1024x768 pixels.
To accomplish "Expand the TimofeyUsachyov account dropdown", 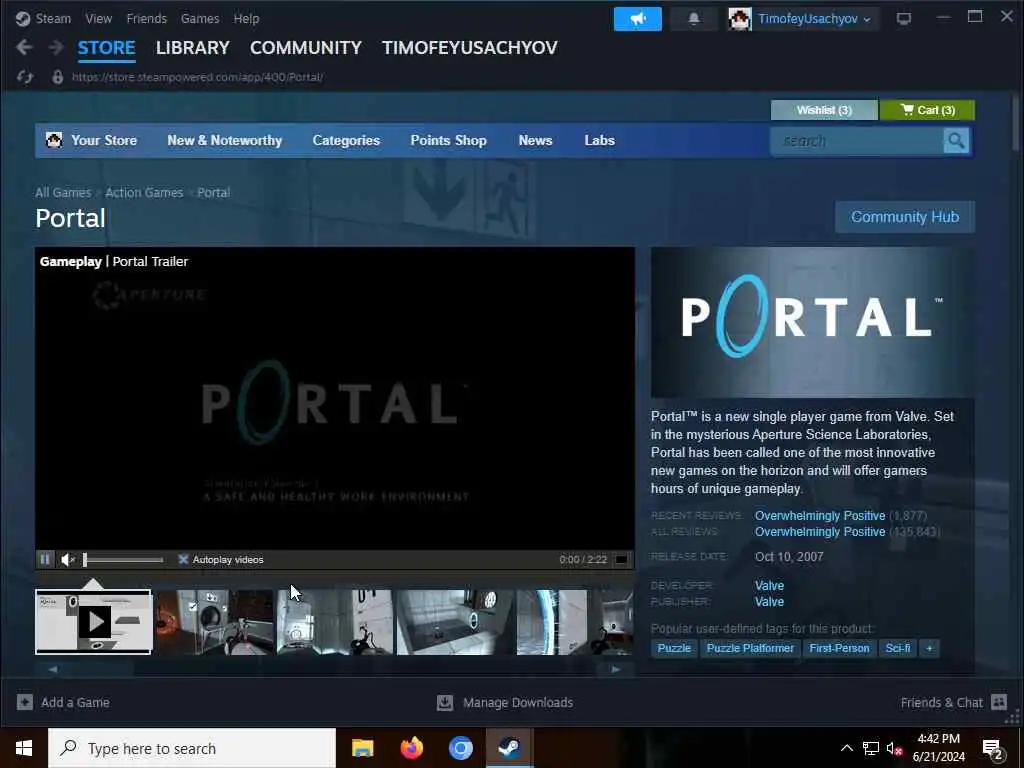I will point(867,20).
